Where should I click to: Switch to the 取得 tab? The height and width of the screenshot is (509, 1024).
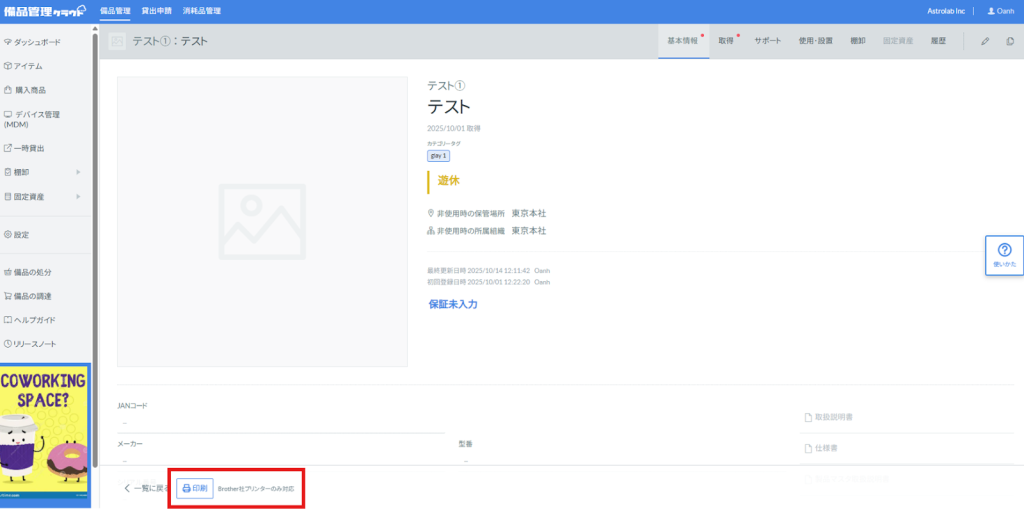point(726,41)
